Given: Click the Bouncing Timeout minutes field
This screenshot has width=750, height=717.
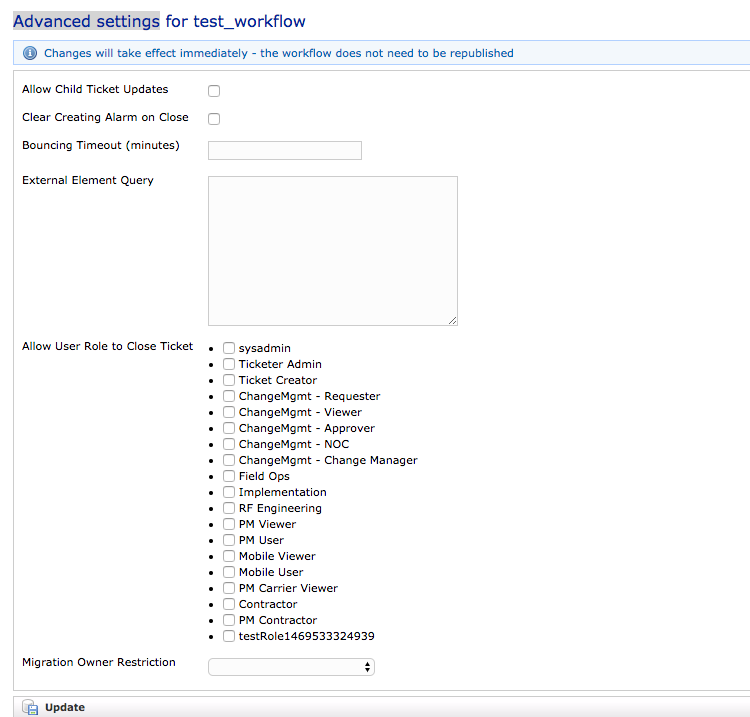Looking at the screenshot, I should 285,150.
